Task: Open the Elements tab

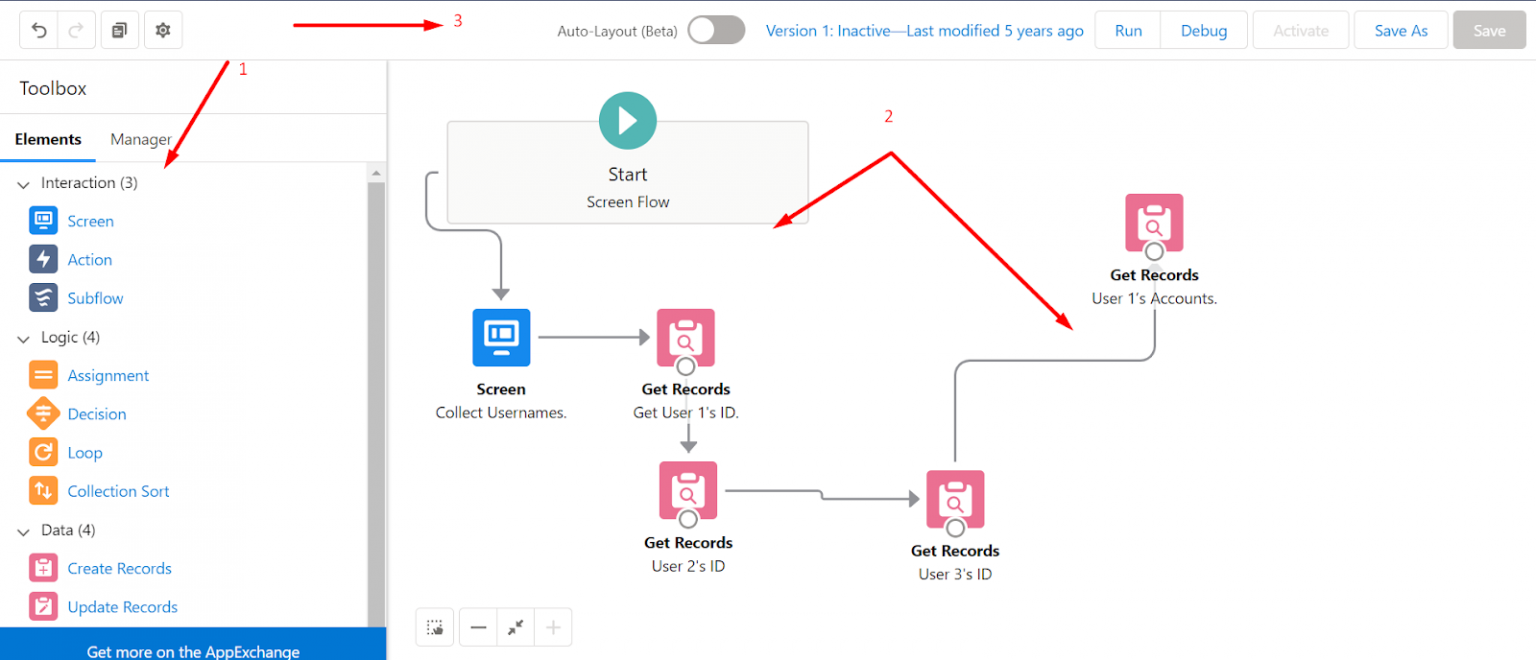Action: click(x=48, y=139)
